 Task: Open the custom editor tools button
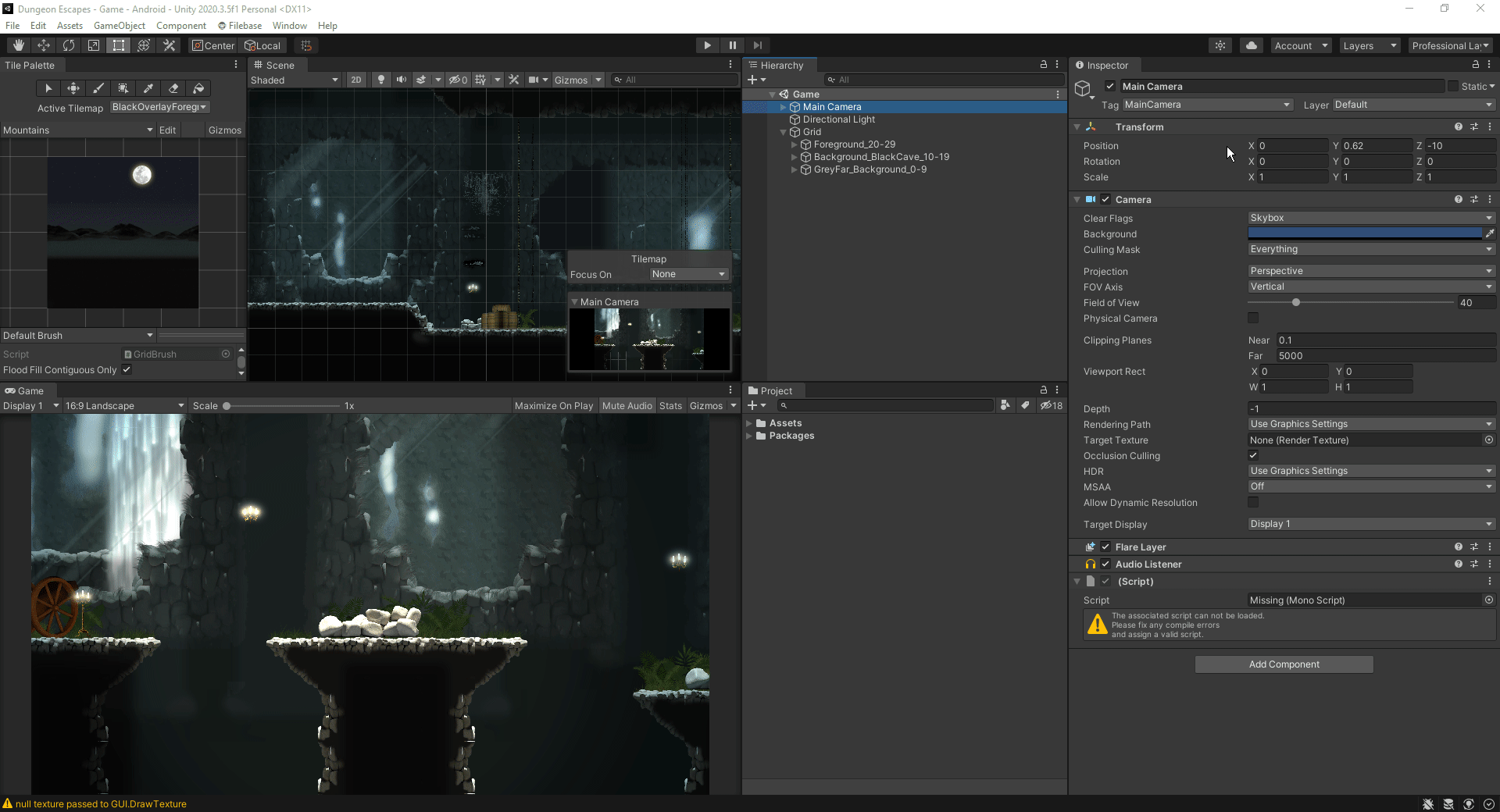(169, 45)
